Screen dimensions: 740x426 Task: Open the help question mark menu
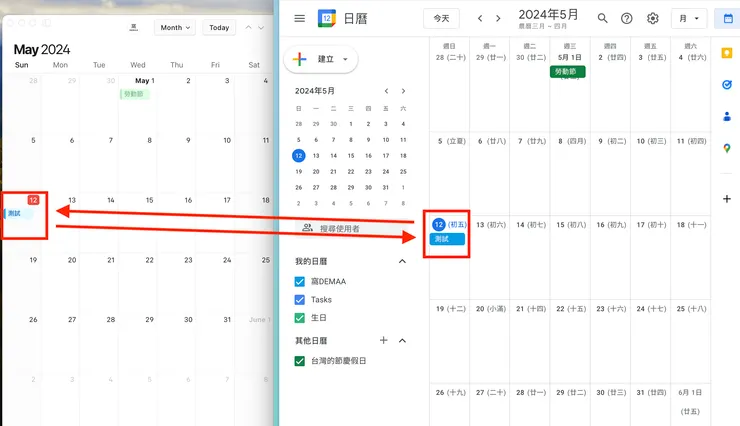point(626,18)
